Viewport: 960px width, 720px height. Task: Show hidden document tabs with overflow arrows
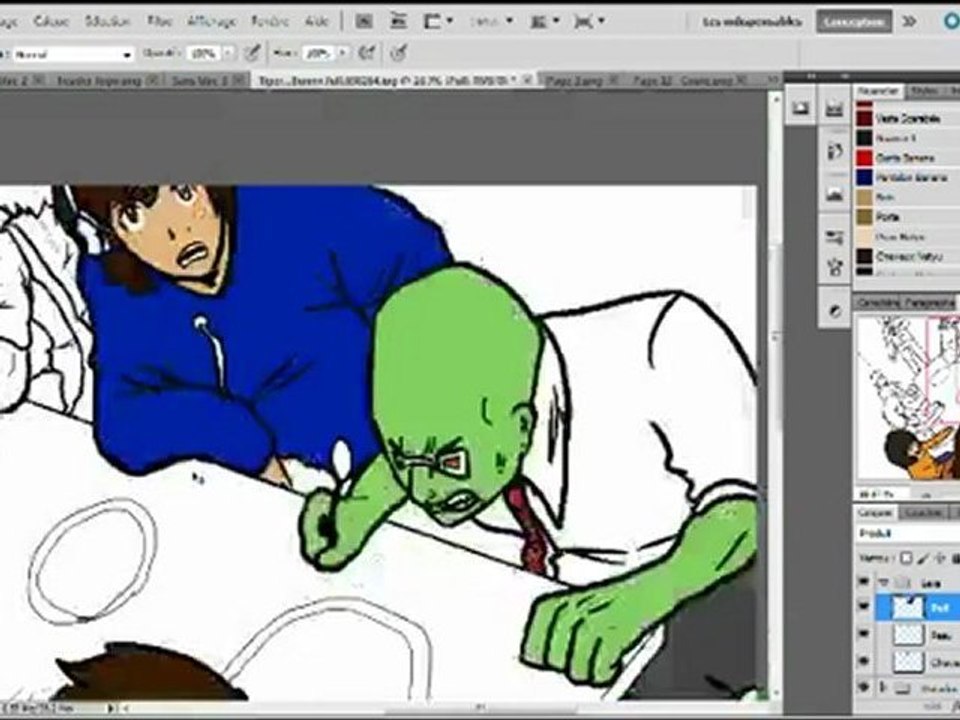pyautogui.click(x=772, y=80)
